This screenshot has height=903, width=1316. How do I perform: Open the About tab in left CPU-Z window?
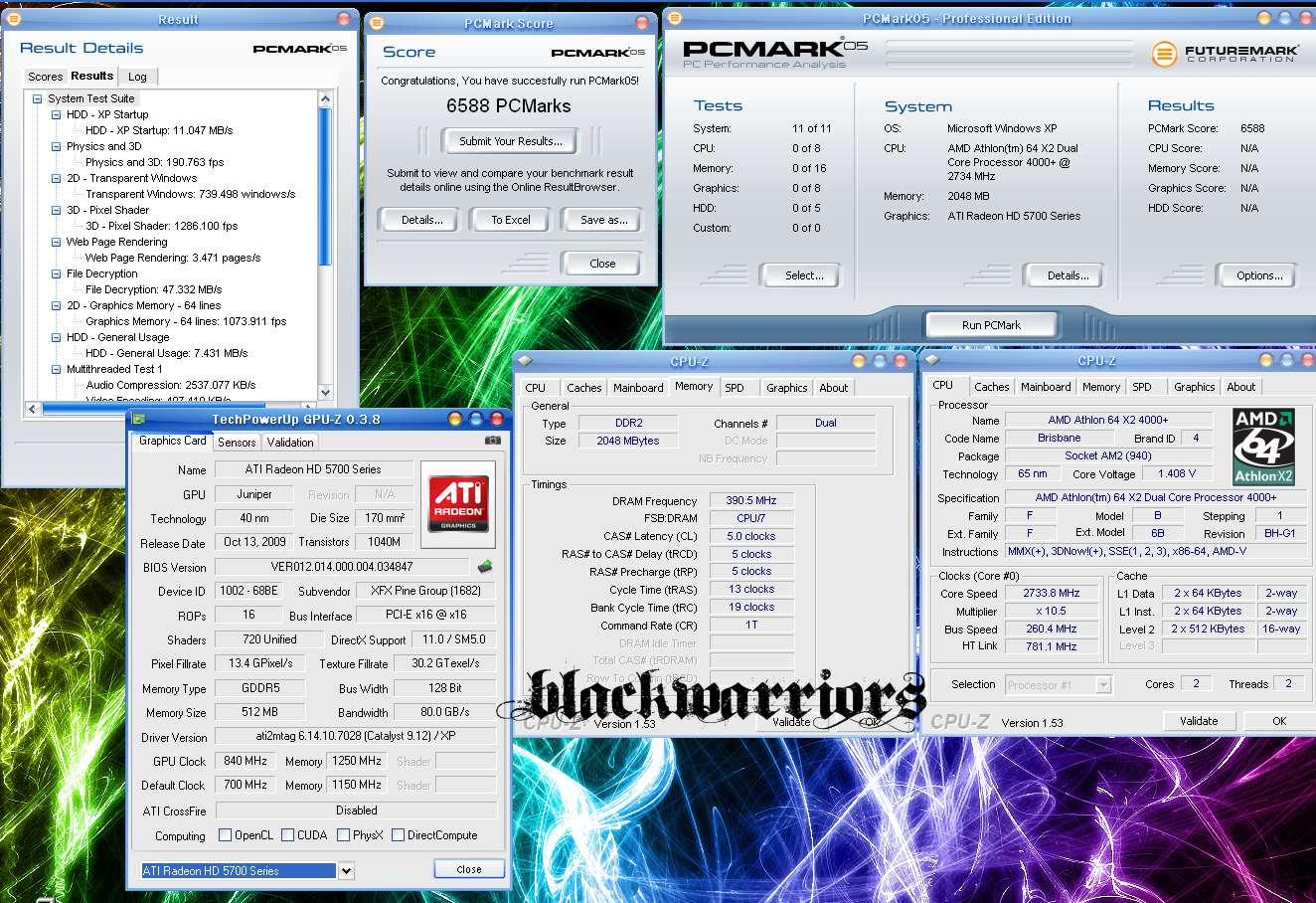point(834,388)
